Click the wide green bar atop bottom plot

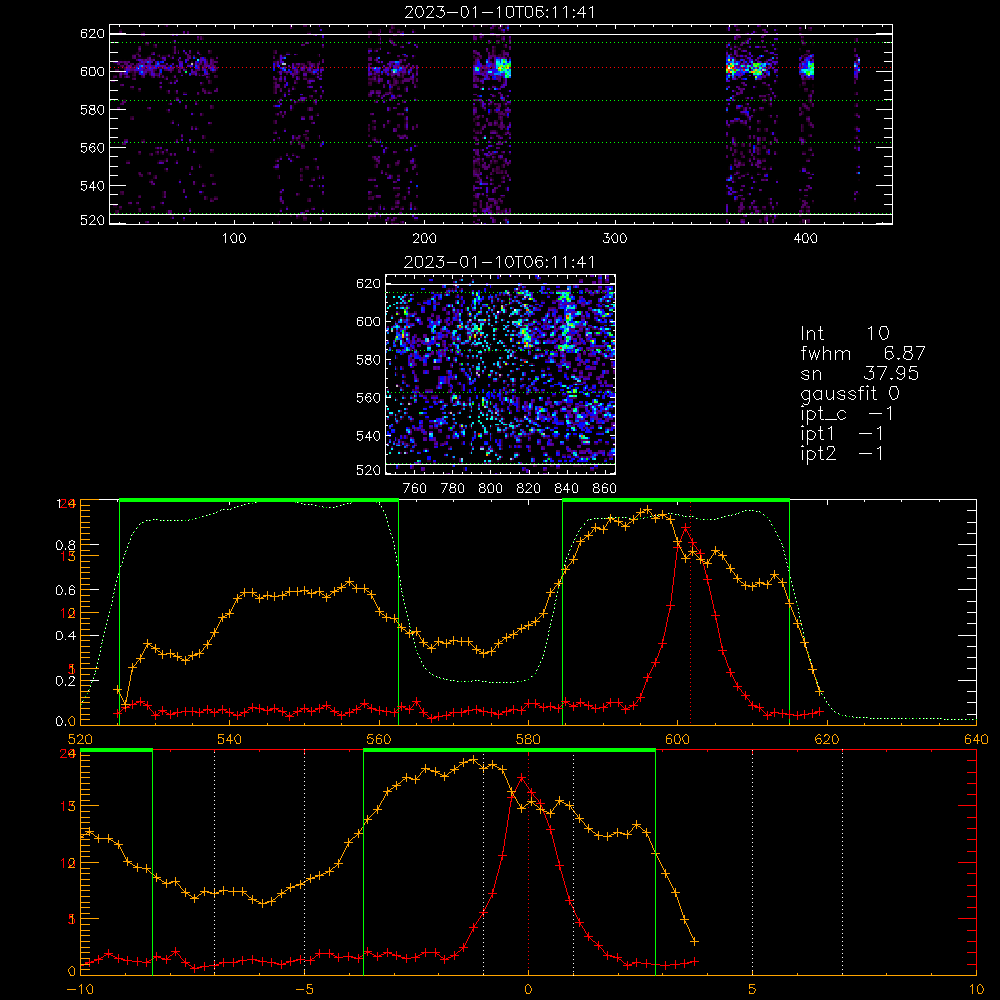tap(509, 751)
